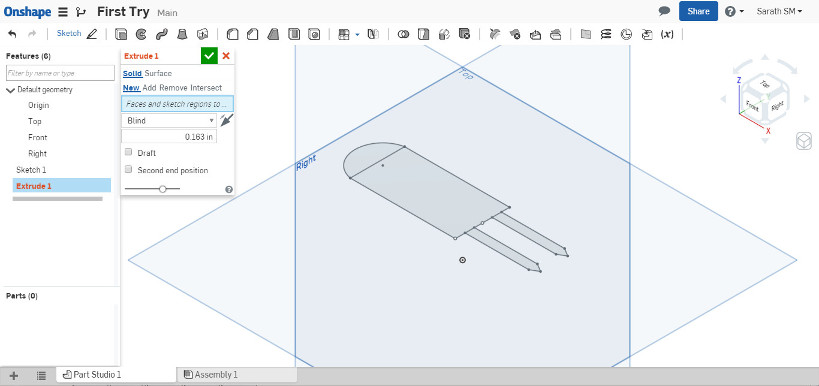Click the Undo arrow in the toolbar
Screen dimensions: 819x386
(x=13, y=34)
